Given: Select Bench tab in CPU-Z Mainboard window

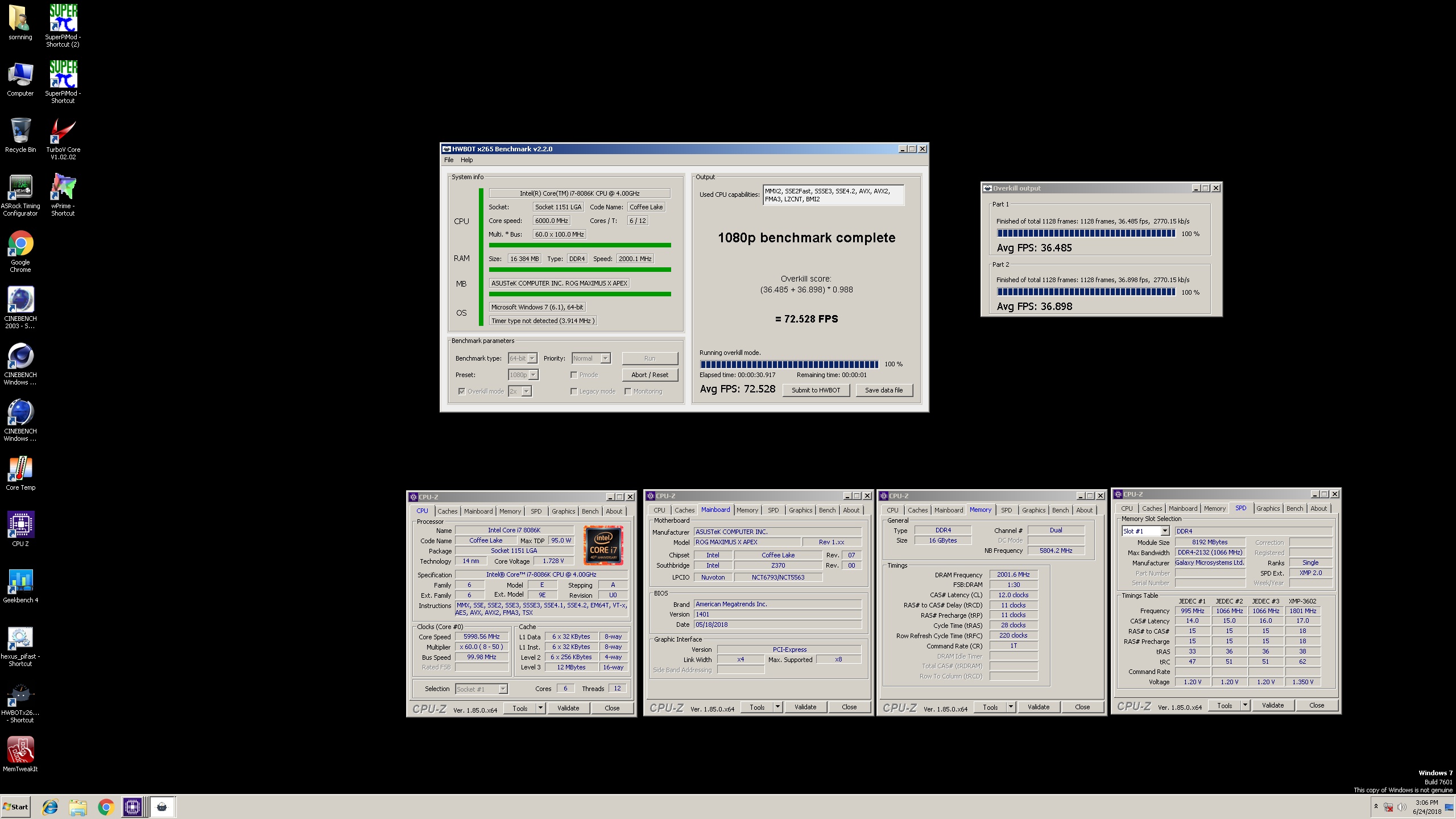Looking at the screenshot, I should click(x=827, y=510).
